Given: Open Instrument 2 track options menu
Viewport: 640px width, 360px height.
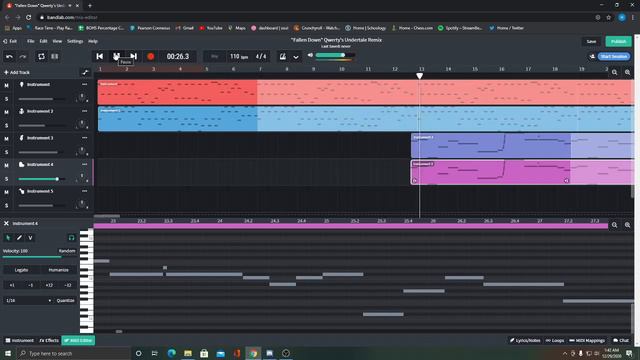Looking at the screenshot, I should [x=84, y=111].
